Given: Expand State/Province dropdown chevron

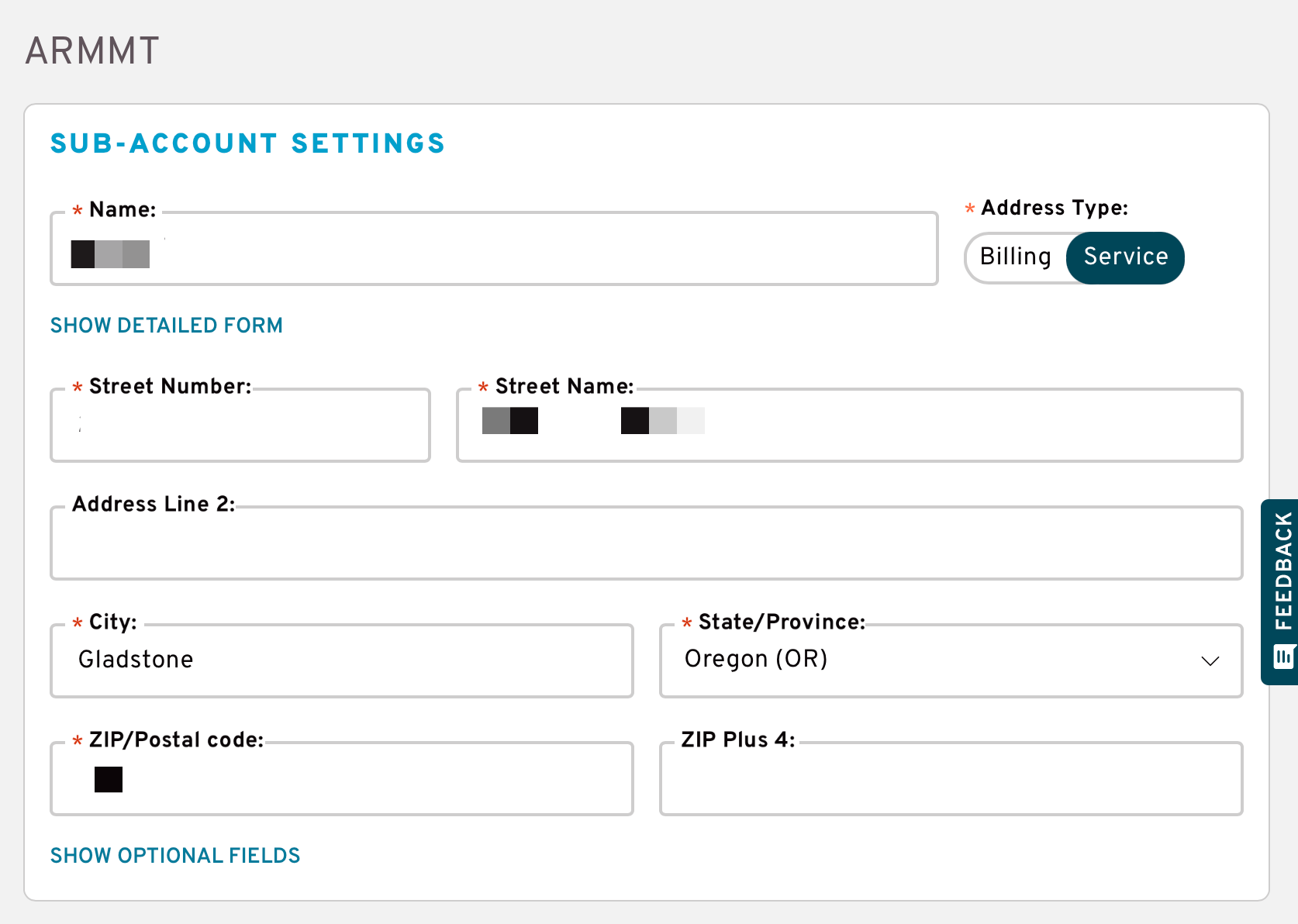Looking at the screenshot, I should click(1210, 660).
